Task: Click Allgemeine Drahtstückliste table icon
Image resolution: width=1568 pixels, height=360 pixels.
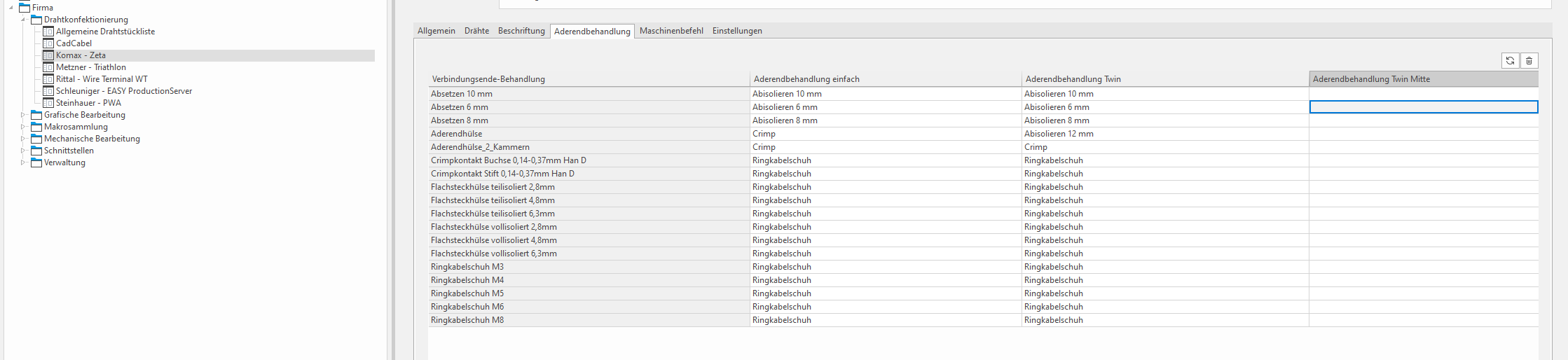Action: [x=48, y=32]
